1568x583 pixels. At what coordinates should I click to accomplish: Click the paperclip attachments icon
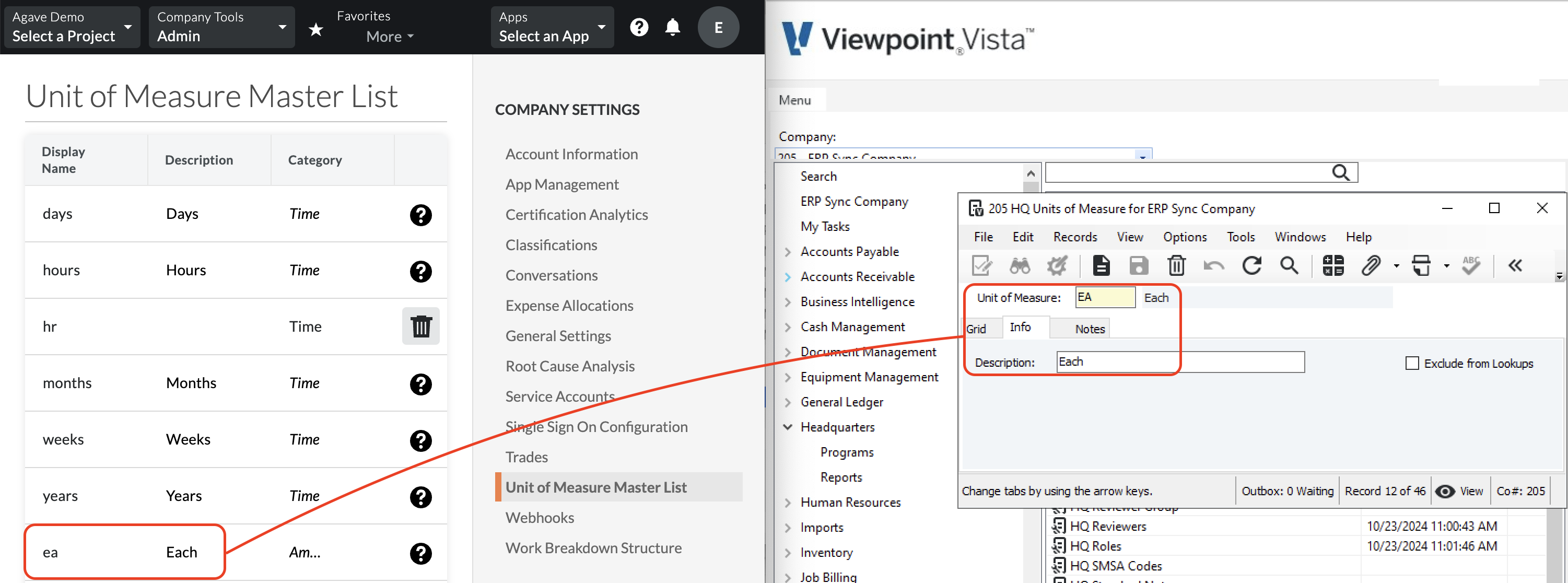coord(1371,266)
